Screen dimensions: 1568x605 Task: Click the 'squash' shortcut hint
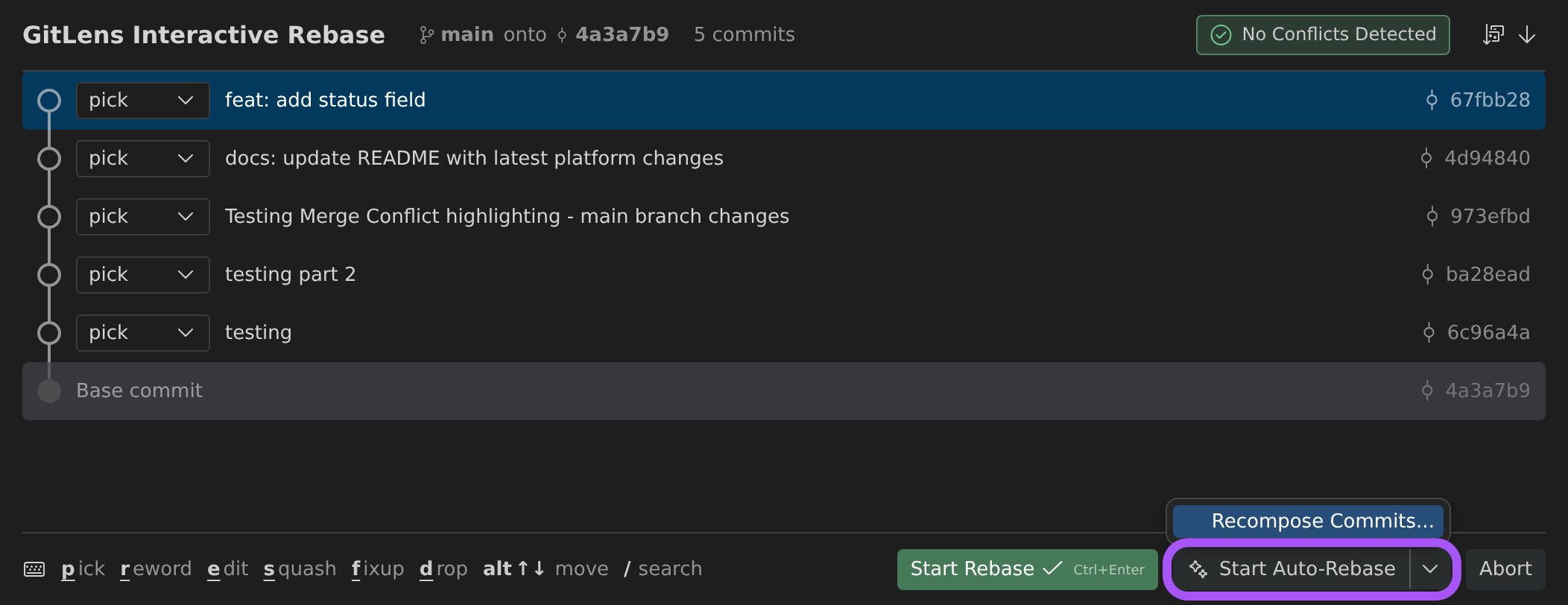(x=300, y=569)
